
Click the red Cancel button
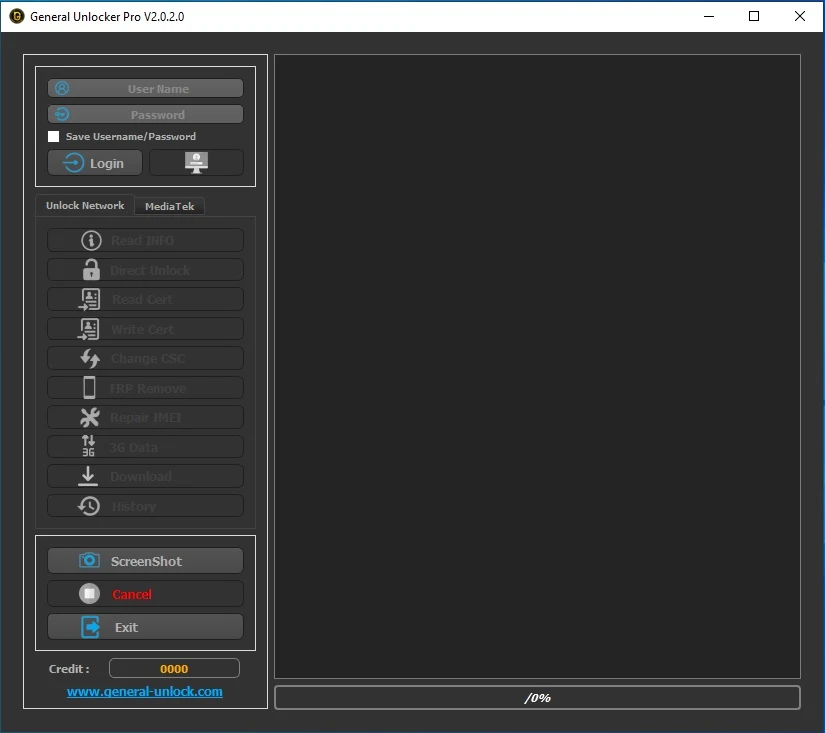[x=145, y=594]
